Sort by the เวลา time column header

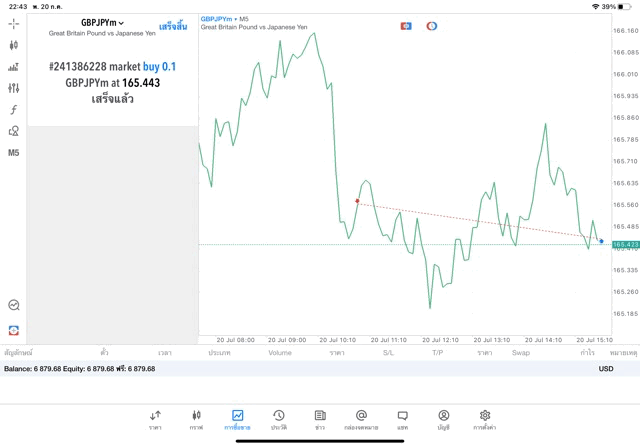click(x=165, y=352)
